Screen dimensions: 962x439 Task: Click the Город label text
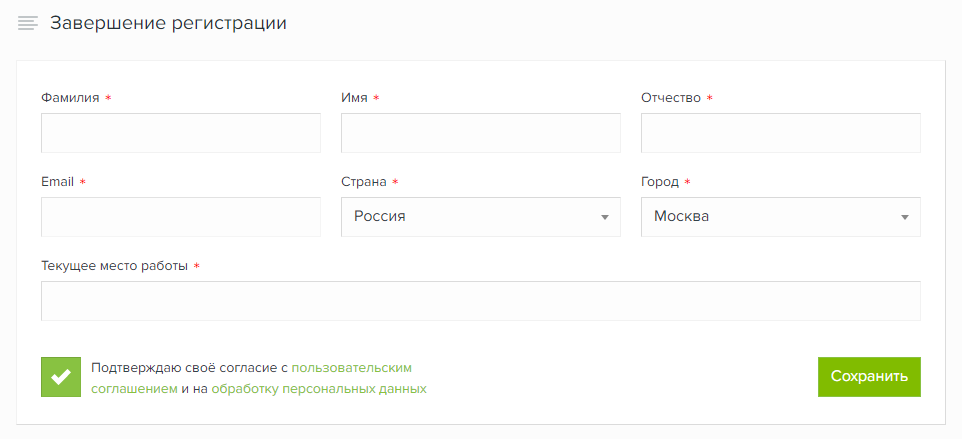click(660, 182)
